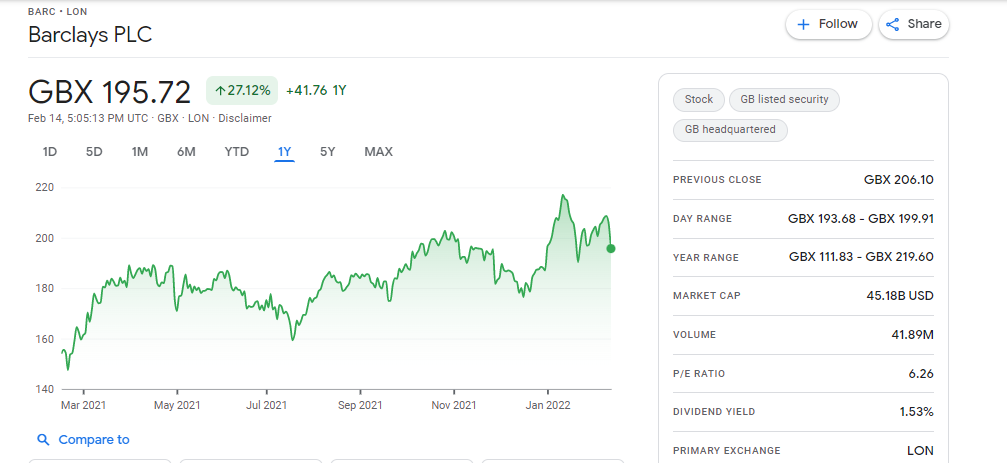Click the PRIMARY EXCHANGE label
Screen dimensions: 1007x463
coord(727,451)
